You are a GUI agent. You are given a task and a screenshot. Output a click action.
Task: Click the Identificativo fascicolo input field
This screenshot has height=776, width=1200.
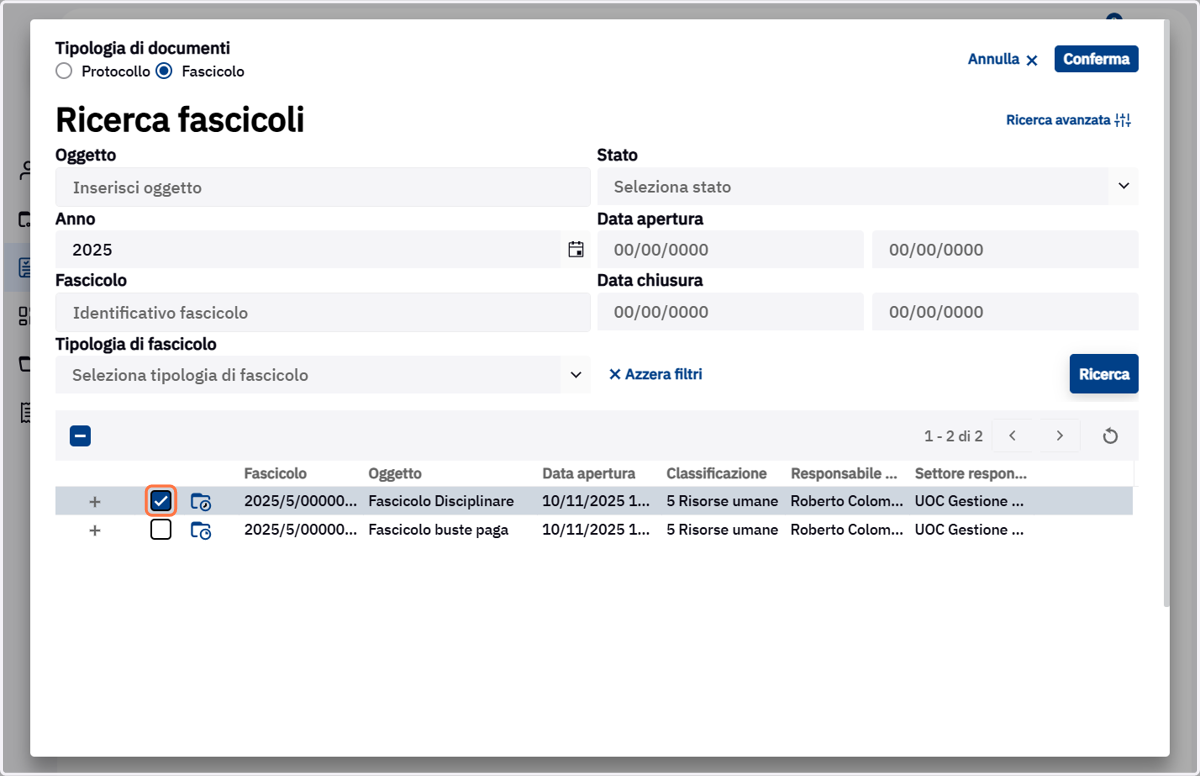[x=323, y=313]
